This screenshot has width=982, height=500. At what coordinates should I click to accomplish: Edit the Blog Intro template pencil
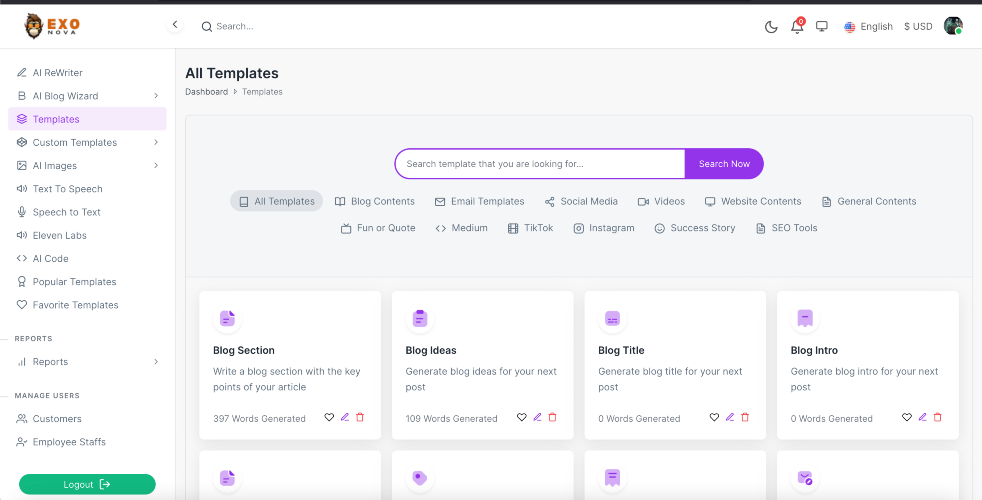[923, 417]
